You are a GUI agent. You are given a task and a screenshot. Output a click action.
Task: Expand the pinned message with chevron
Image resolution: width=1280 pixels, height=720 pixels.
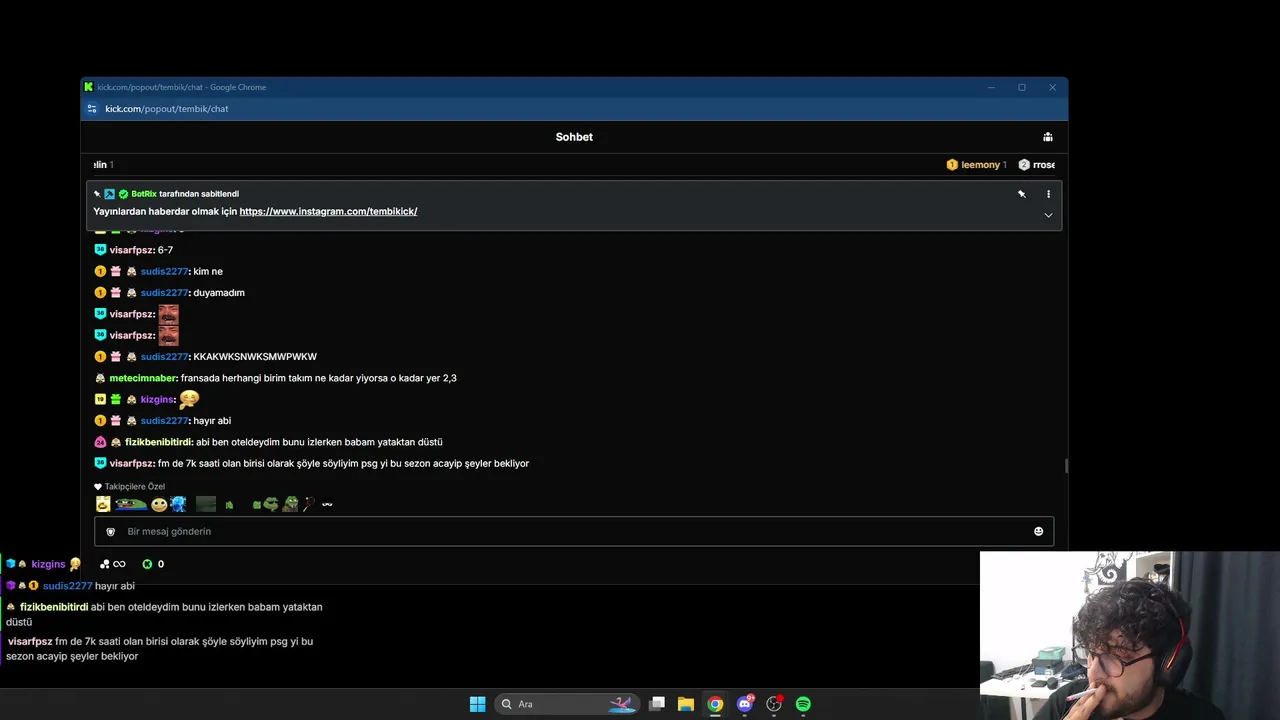point(1048,215)
